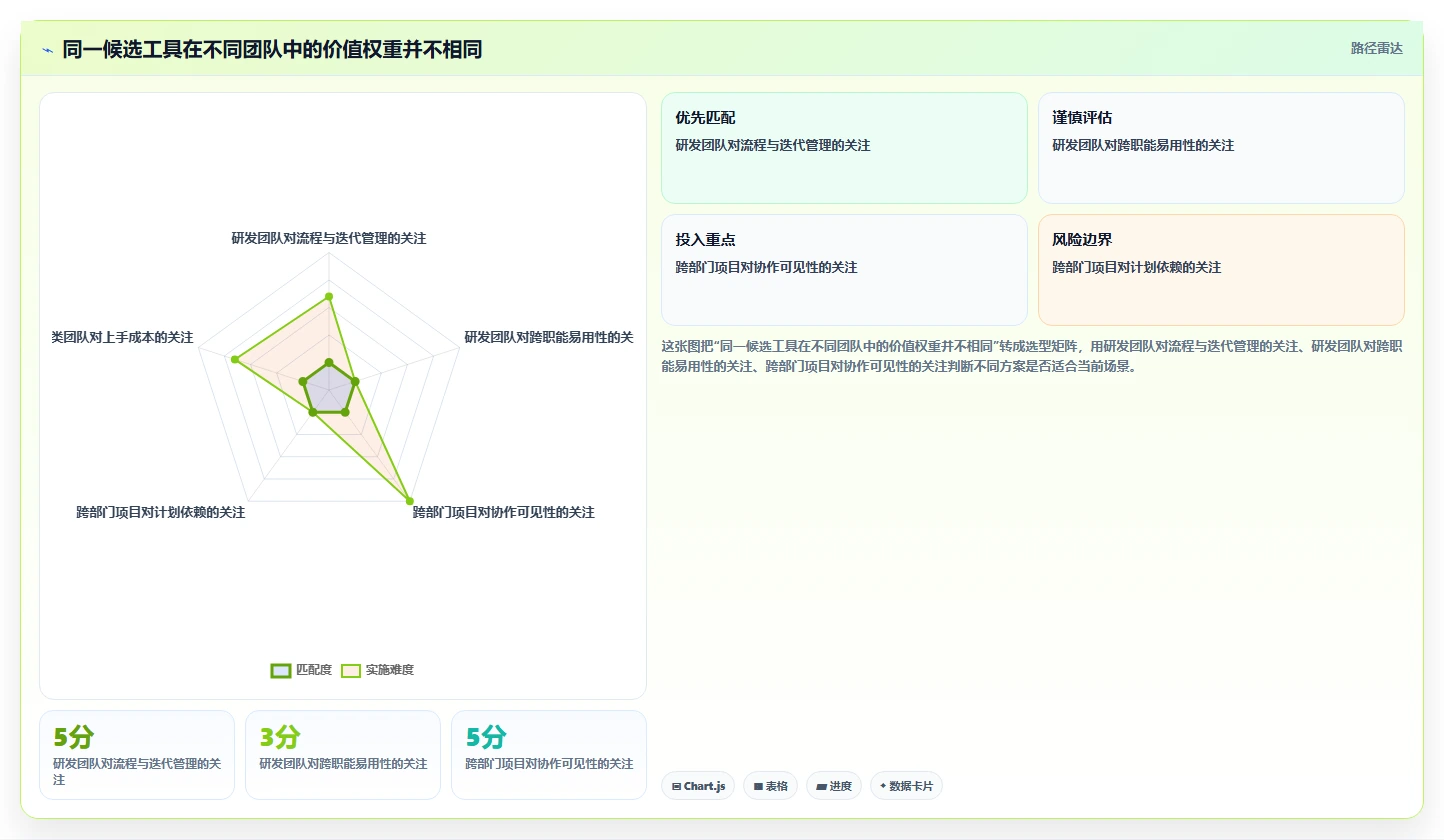
Task: Click radar axis label 研发团队对跨职能易用性的关注
Action: (x=549, y=337)
